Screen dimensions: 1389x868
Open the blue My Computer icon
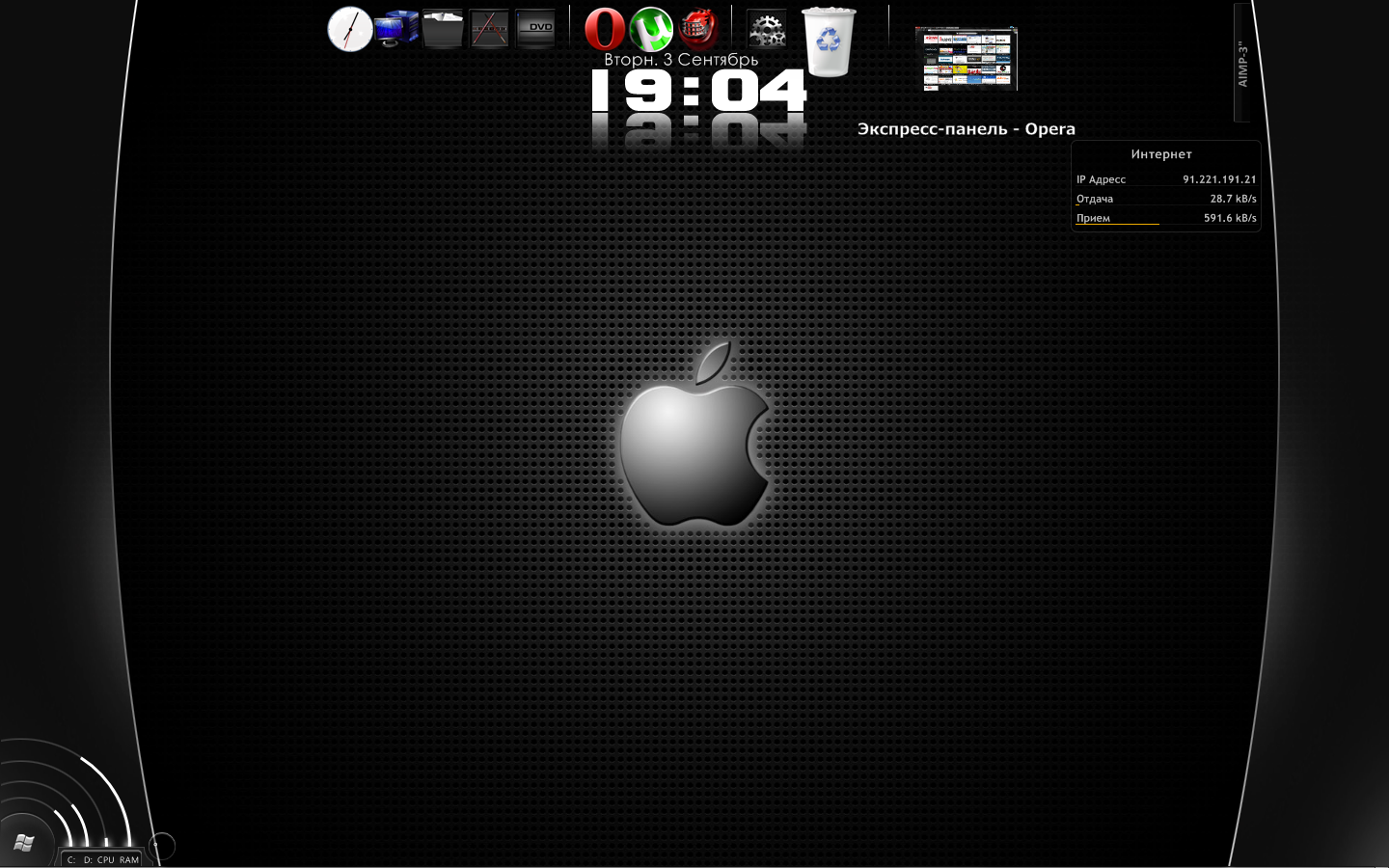click(396, 29)
